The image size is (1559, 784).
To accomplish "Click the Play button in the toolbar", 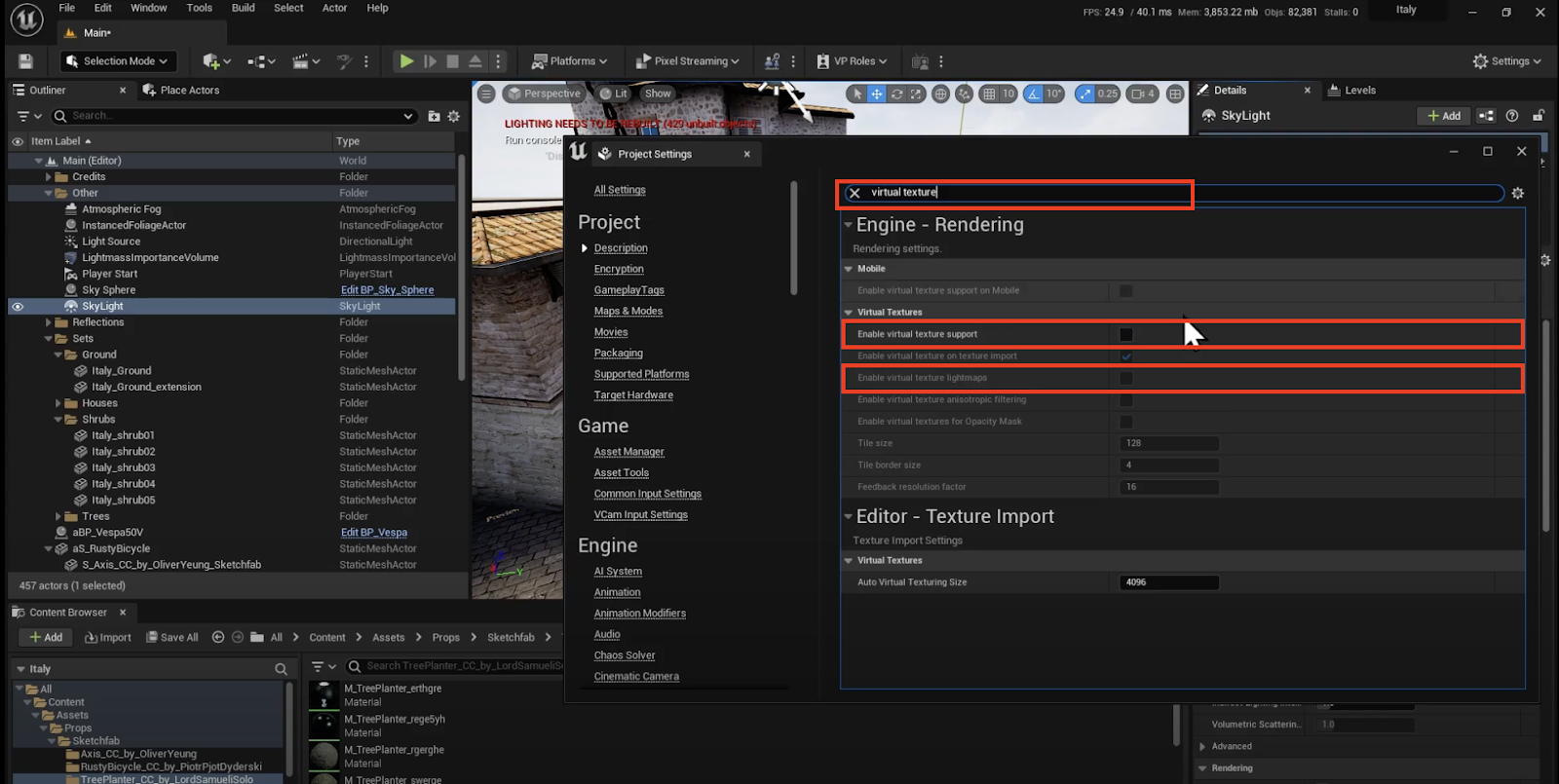I will click(406, 61).
